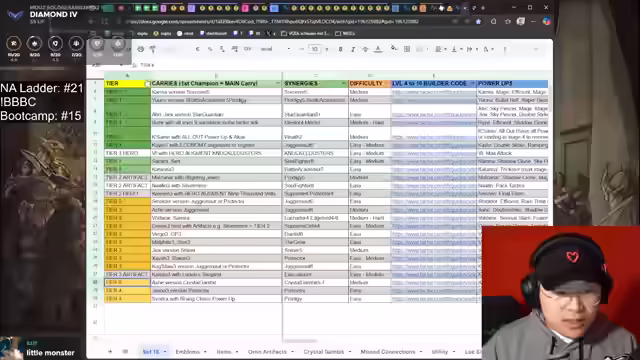Open the MISCs bookmarks folder
The image size is (640, 360).
coord(345,33)
